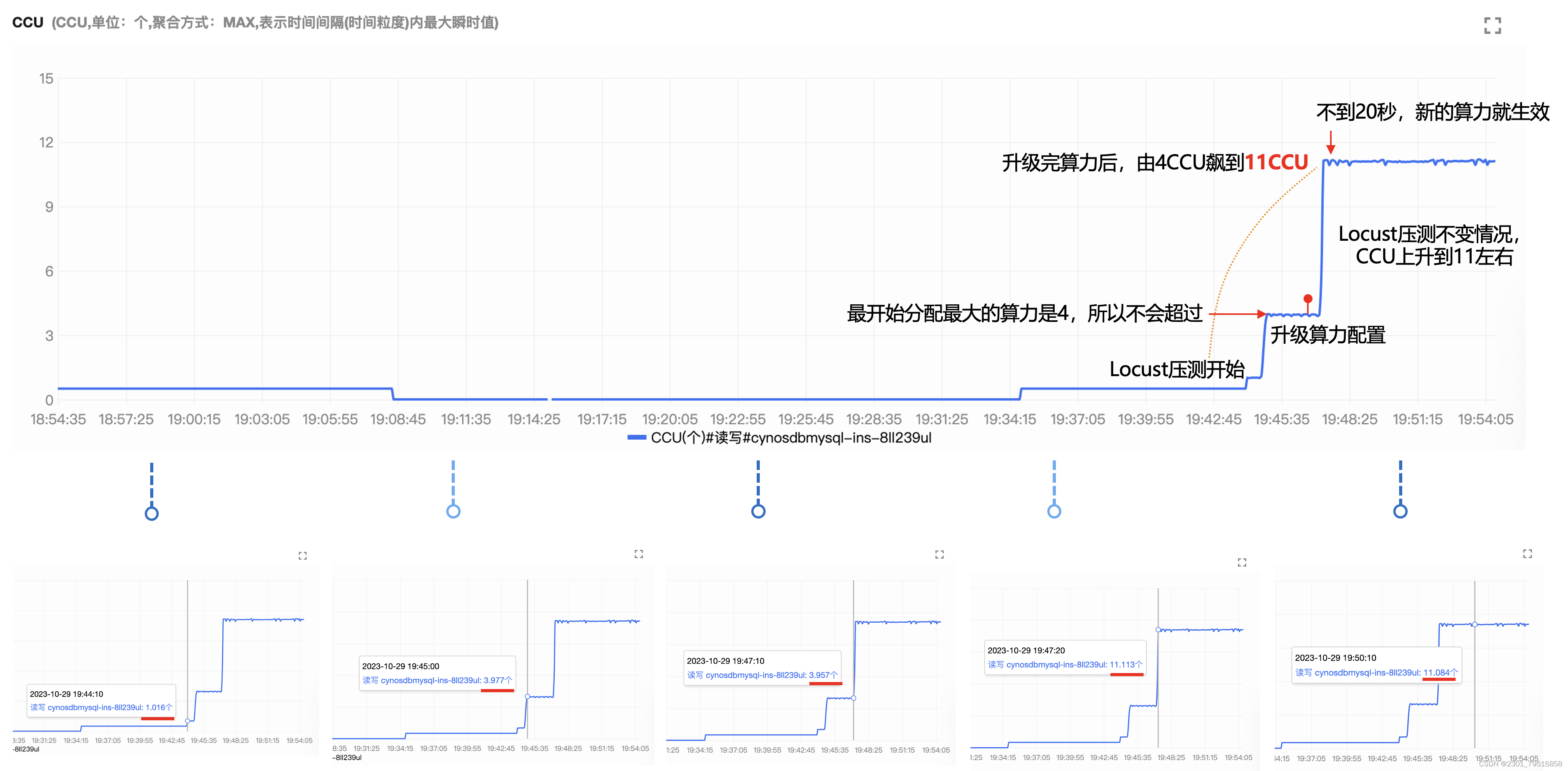Click tooltip value 读写 cynosdbmysql-ins-8ll239ul: 3.977个
Image resolution: width=1568 pixels, height=771 pixels.
pos(438,680)
